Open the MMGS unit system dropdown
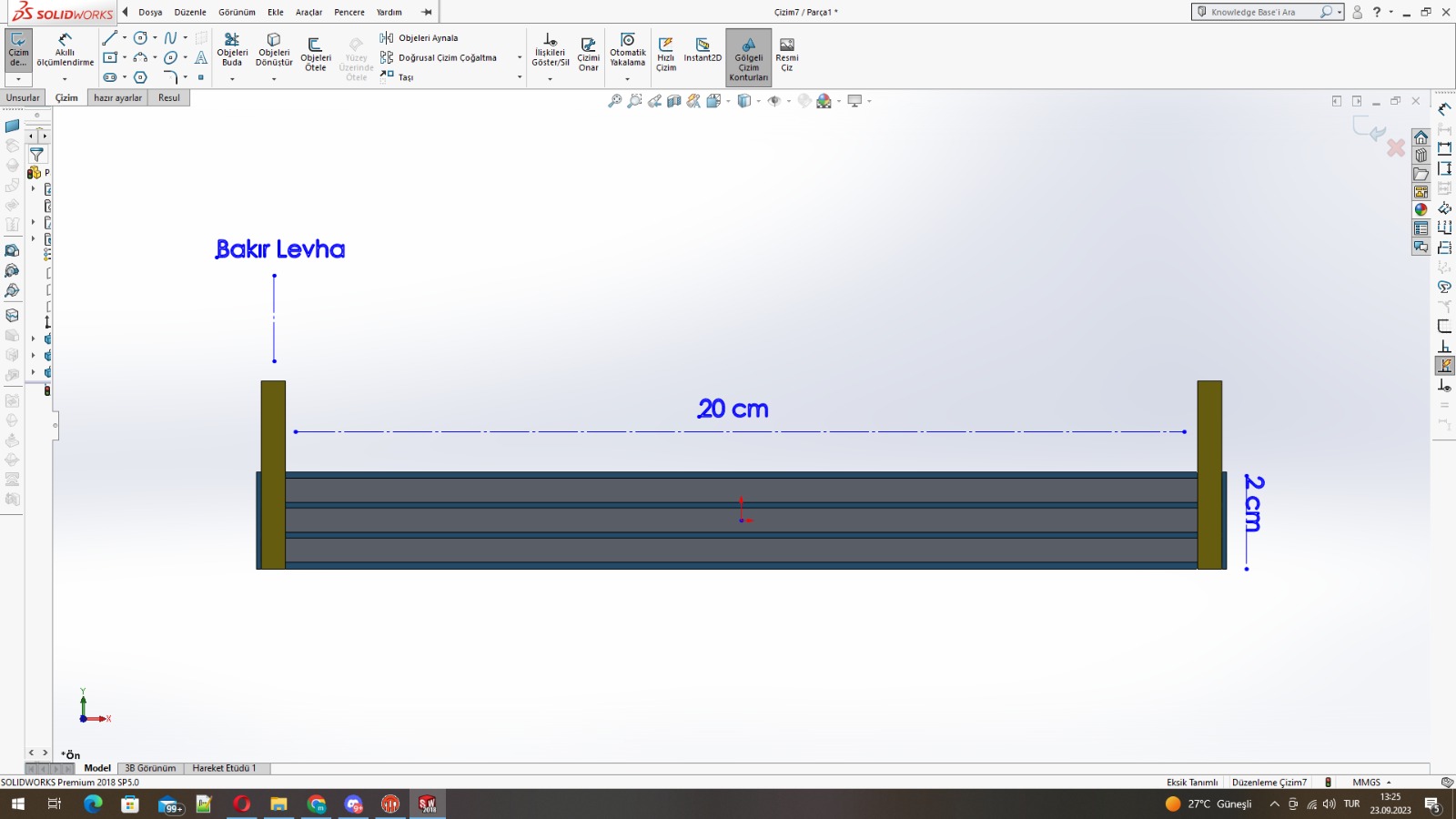Viewport: 1456px width, 819px height. point(1371,783)
